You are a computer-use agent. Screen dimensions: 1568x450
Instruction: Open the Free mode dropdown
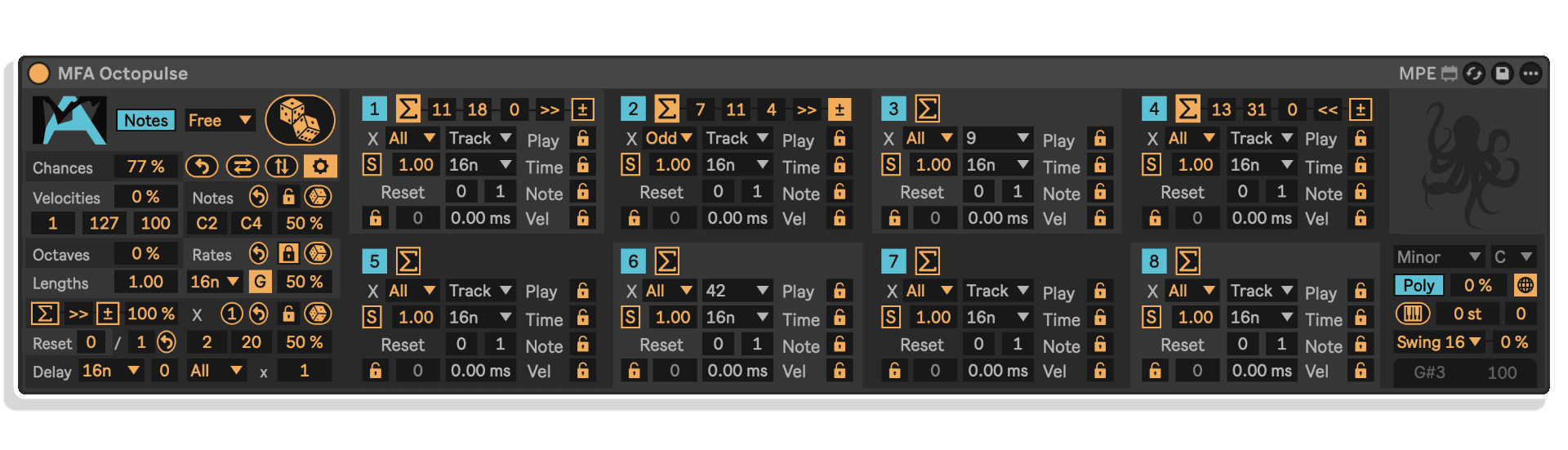220,120
